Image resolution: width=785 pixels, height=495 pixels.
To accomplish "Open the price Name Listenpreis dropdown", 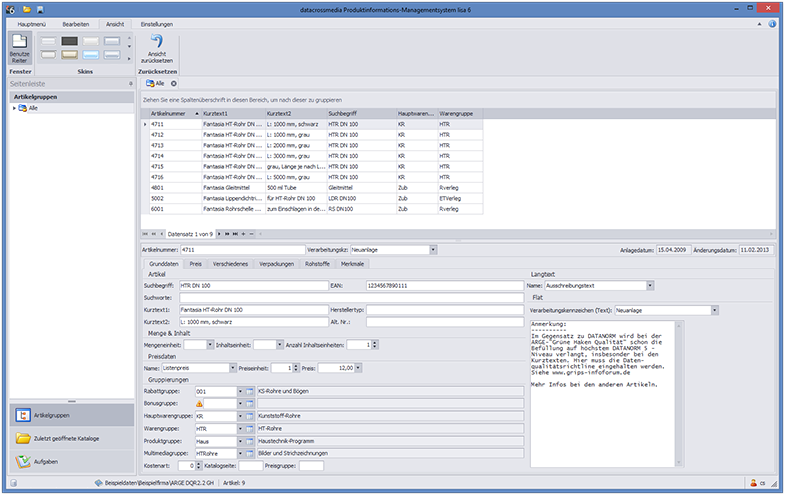I will click(x=233, y=368).
